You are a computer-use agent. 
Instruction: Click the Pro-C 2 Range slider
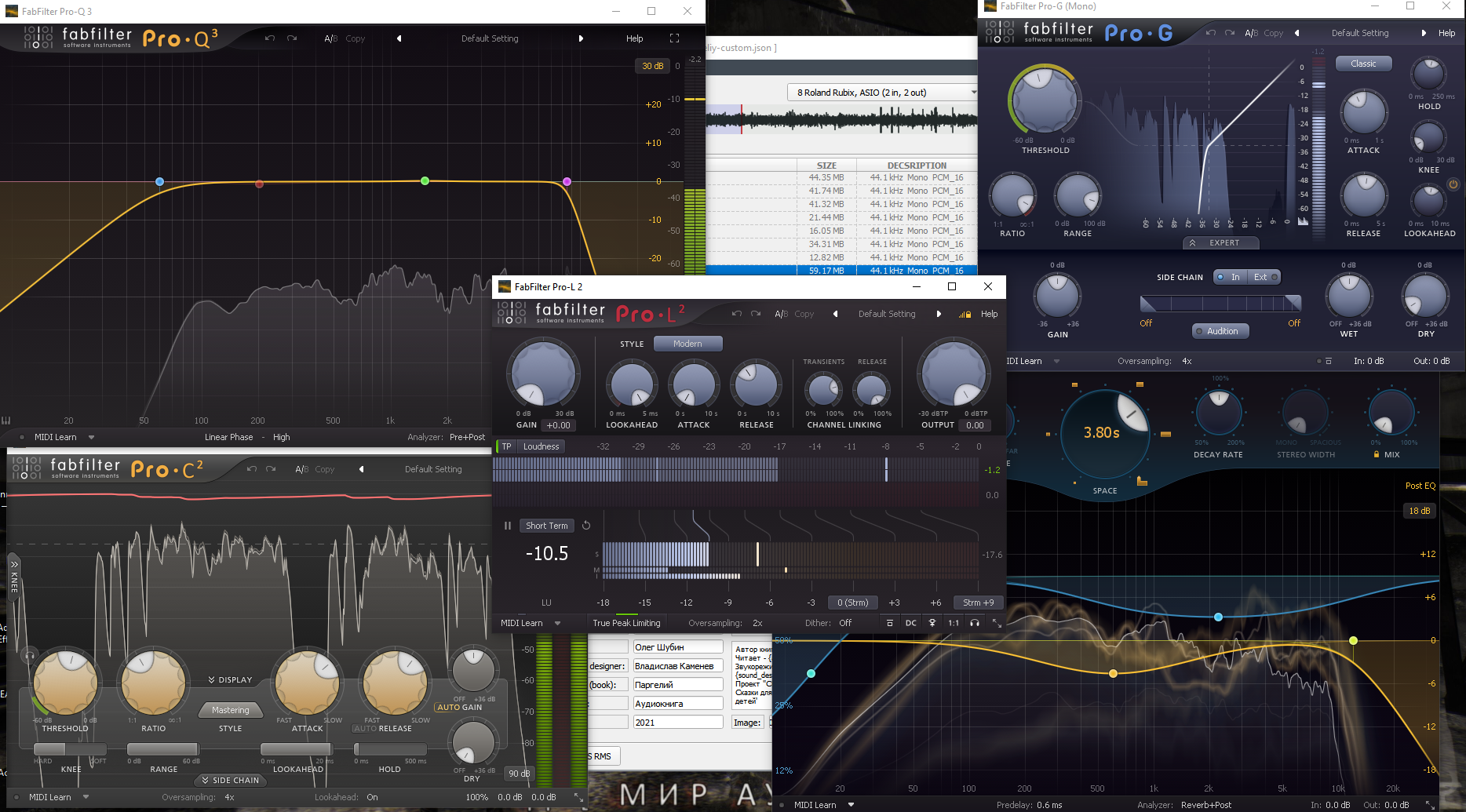pos(163,748)
